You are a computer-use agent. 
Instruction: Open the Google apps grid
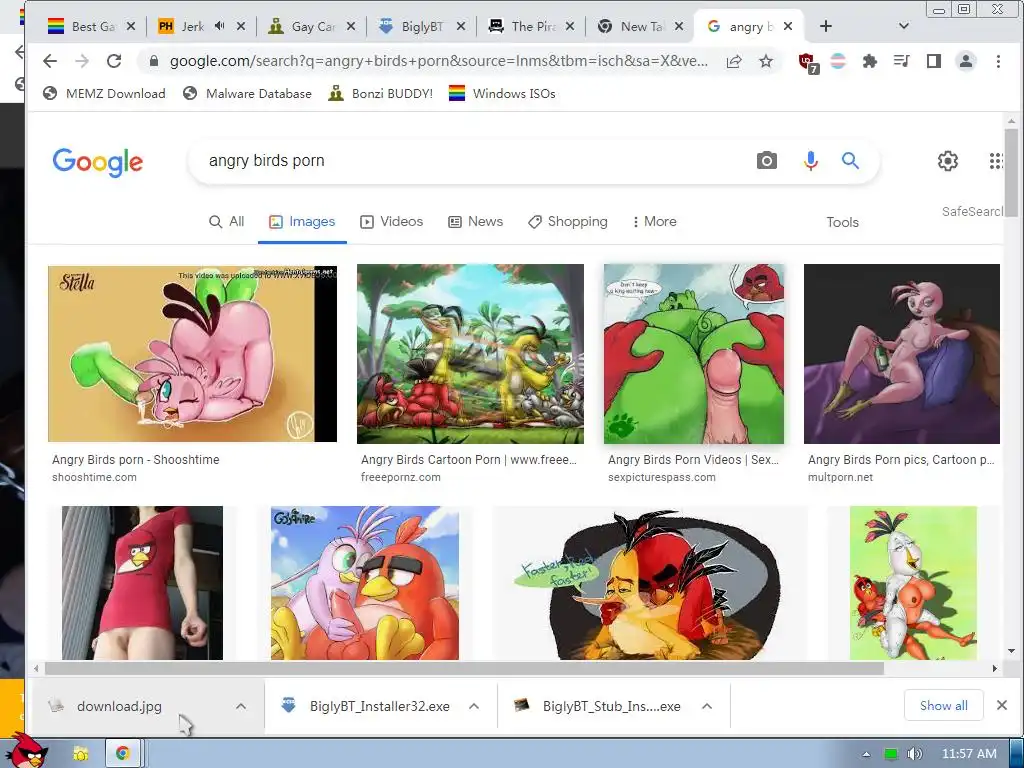coord(996,161)
